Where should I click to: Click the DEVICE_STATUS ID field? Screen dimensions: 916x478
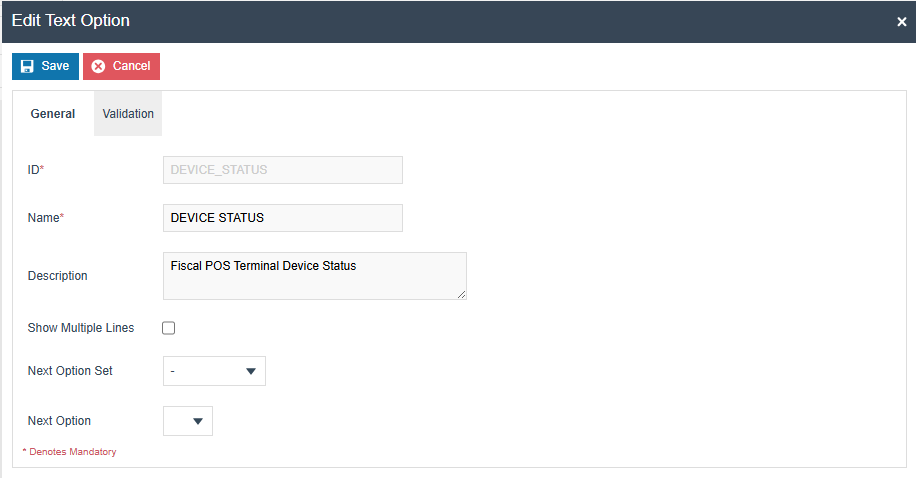click(282, 170)
